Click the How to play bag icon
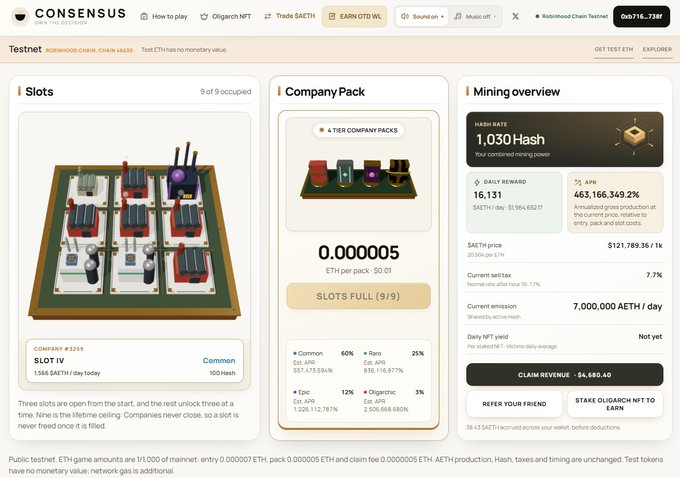Image resolution: width=680 pixels, height=478 pixels. tap(144, 16)
